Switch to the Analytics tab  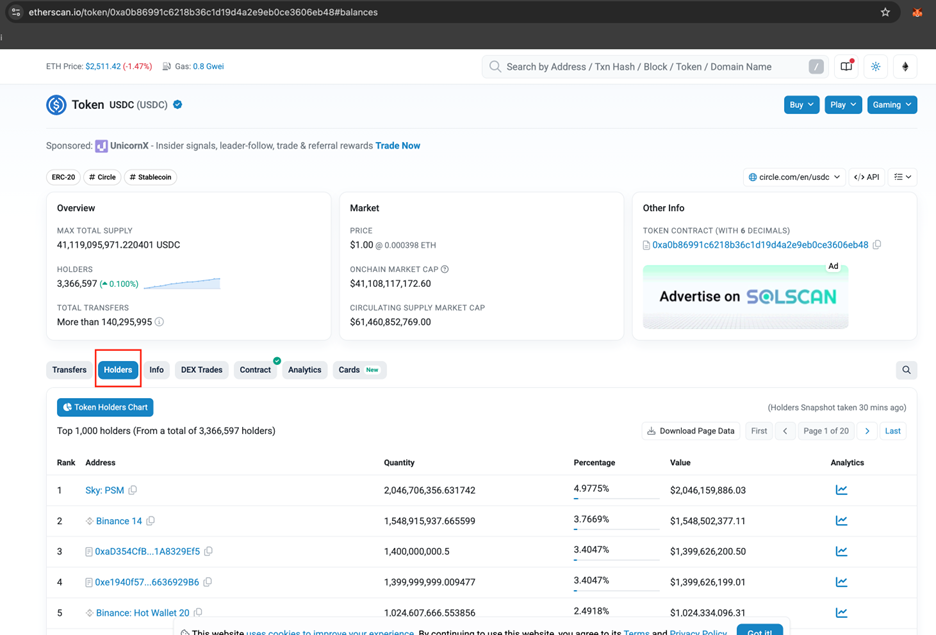pyautogui.click(x=304, y=370)
